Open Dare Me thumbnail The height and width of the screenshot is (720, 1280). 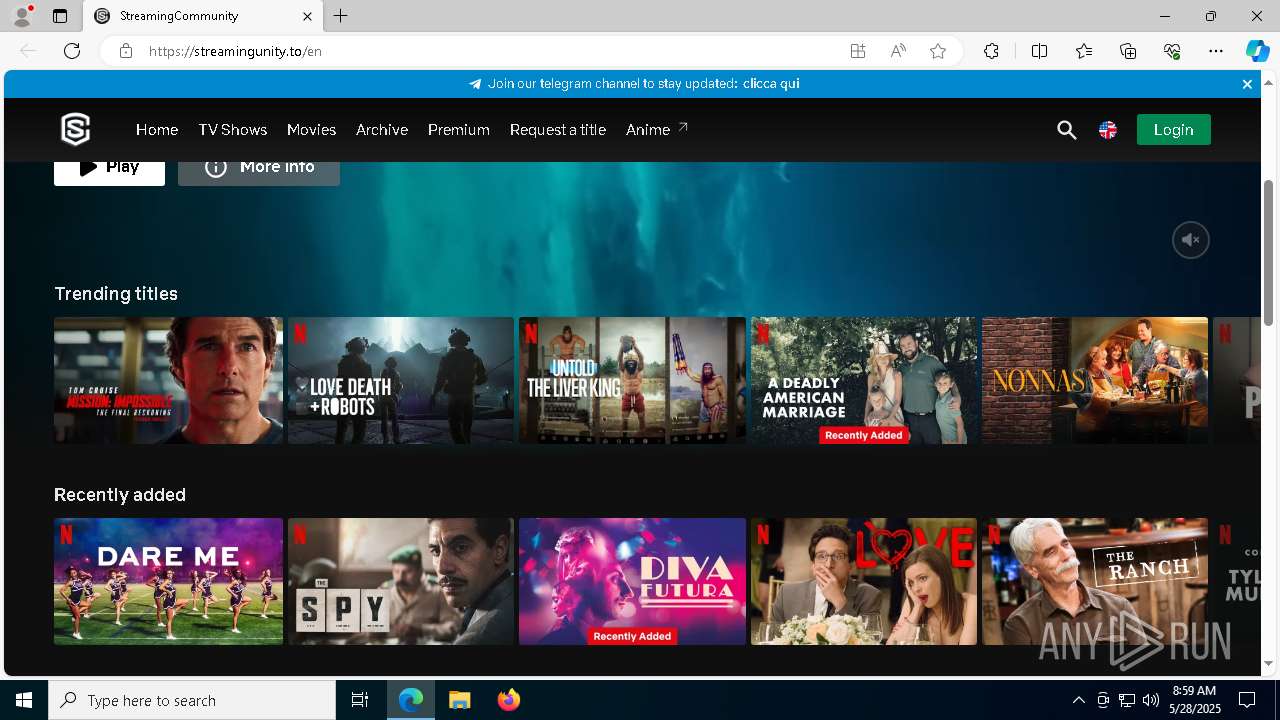[x=168, y=581]
